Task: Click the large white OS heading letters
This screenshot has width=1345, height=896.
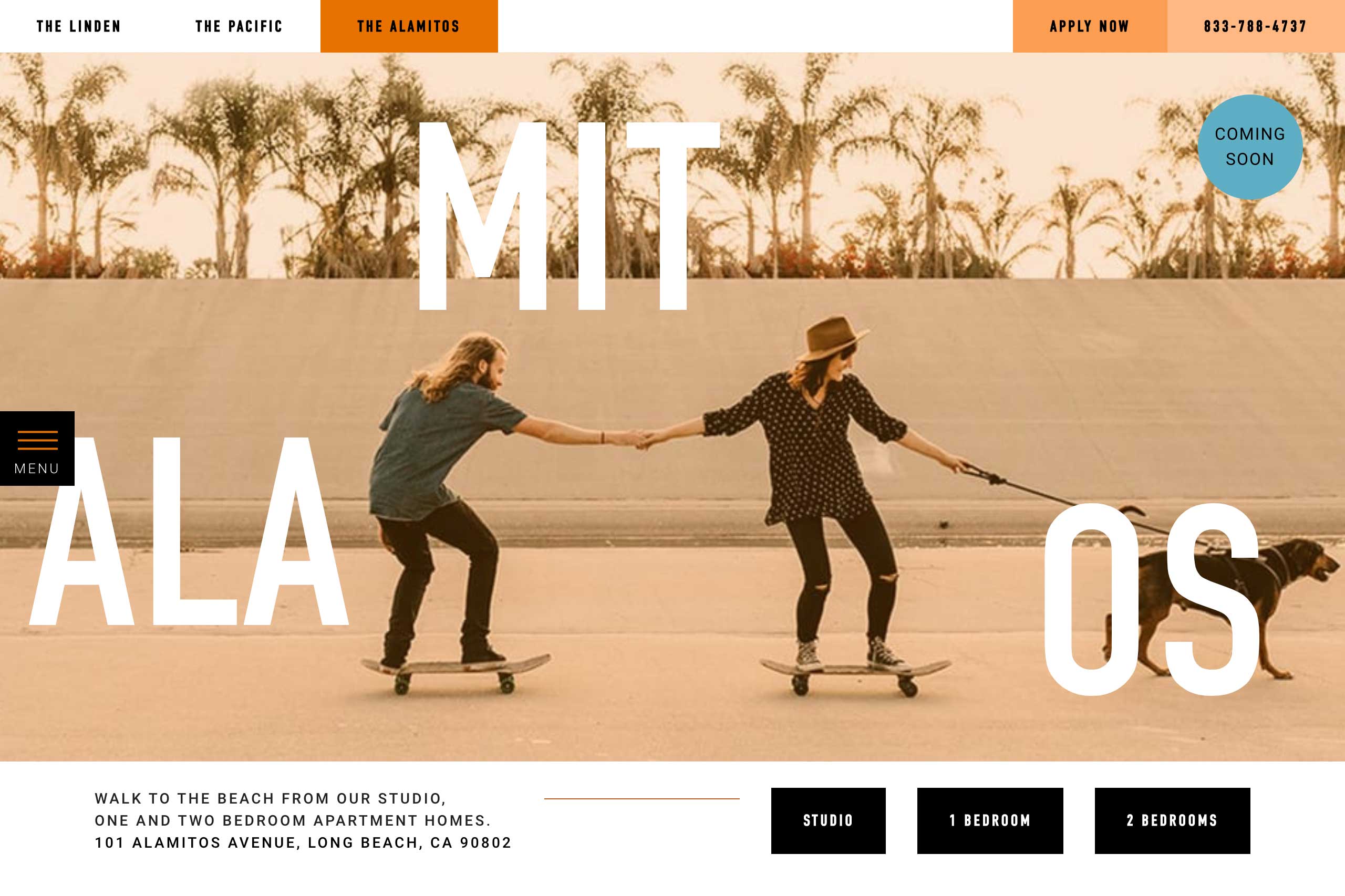Action: pyautogui.click(x=1151, y=599)
